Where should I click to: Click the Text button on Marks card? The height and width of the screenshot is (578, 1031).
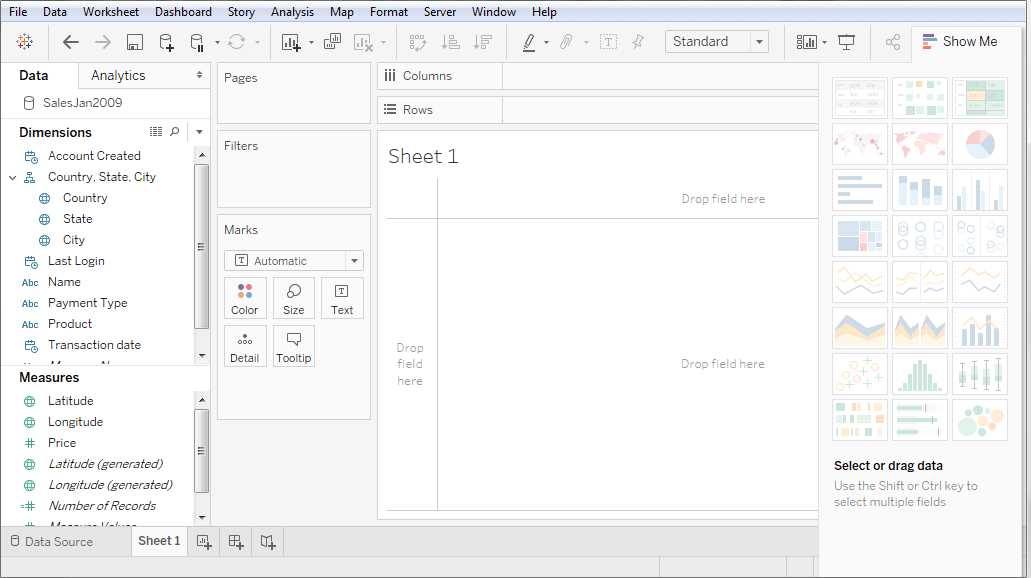coord(342,299)
